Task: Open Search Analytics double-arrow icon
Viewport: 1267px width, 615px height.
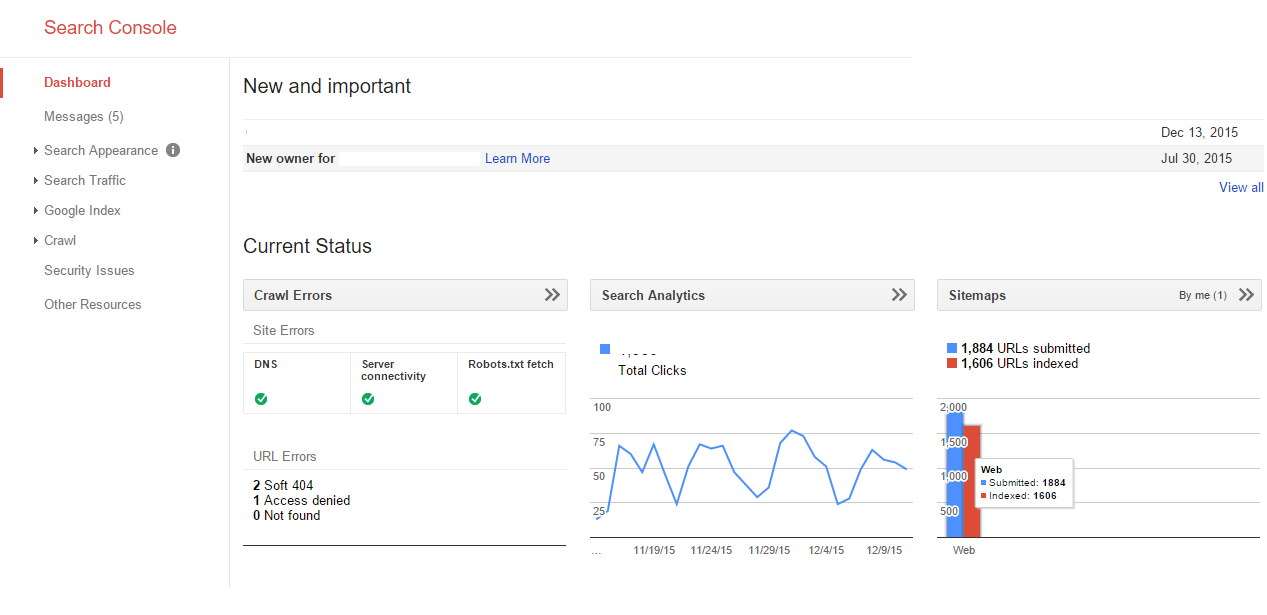Action: [899, 295]
